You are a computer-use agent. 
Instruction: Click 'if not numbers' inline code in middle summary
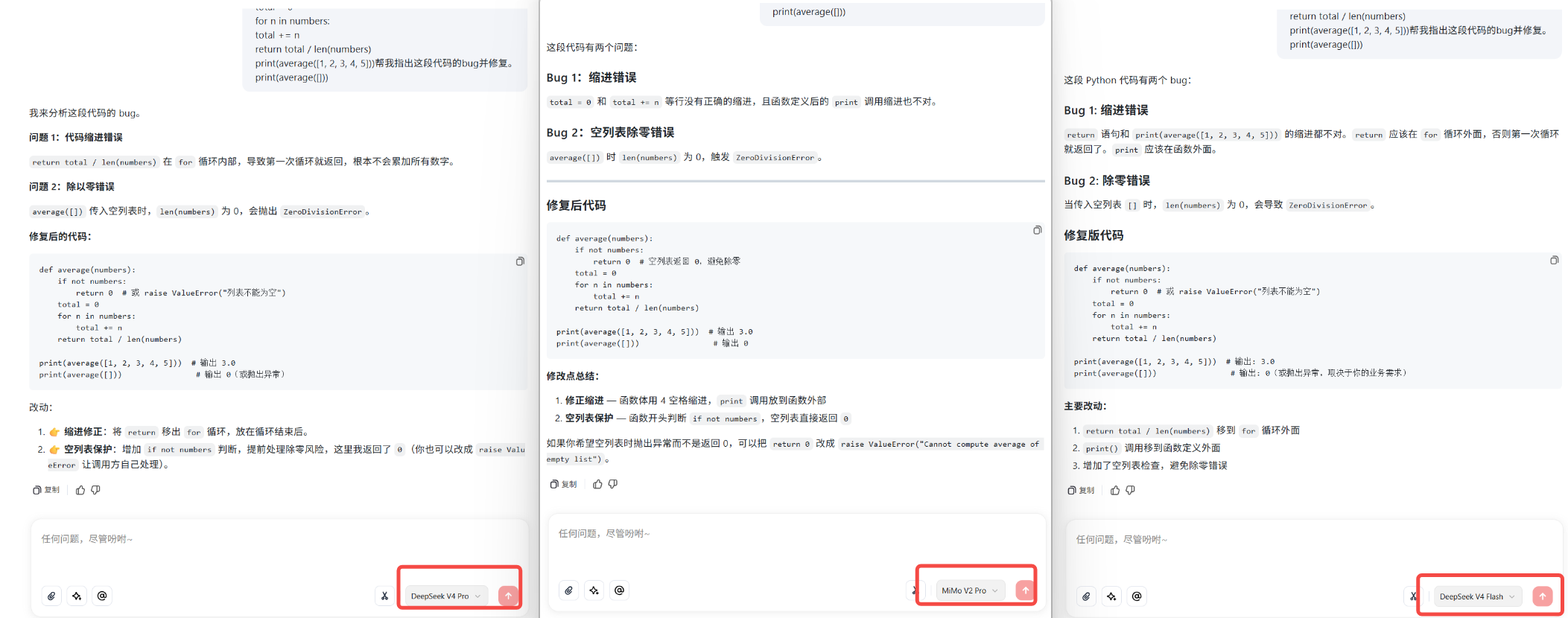[725, 418]
